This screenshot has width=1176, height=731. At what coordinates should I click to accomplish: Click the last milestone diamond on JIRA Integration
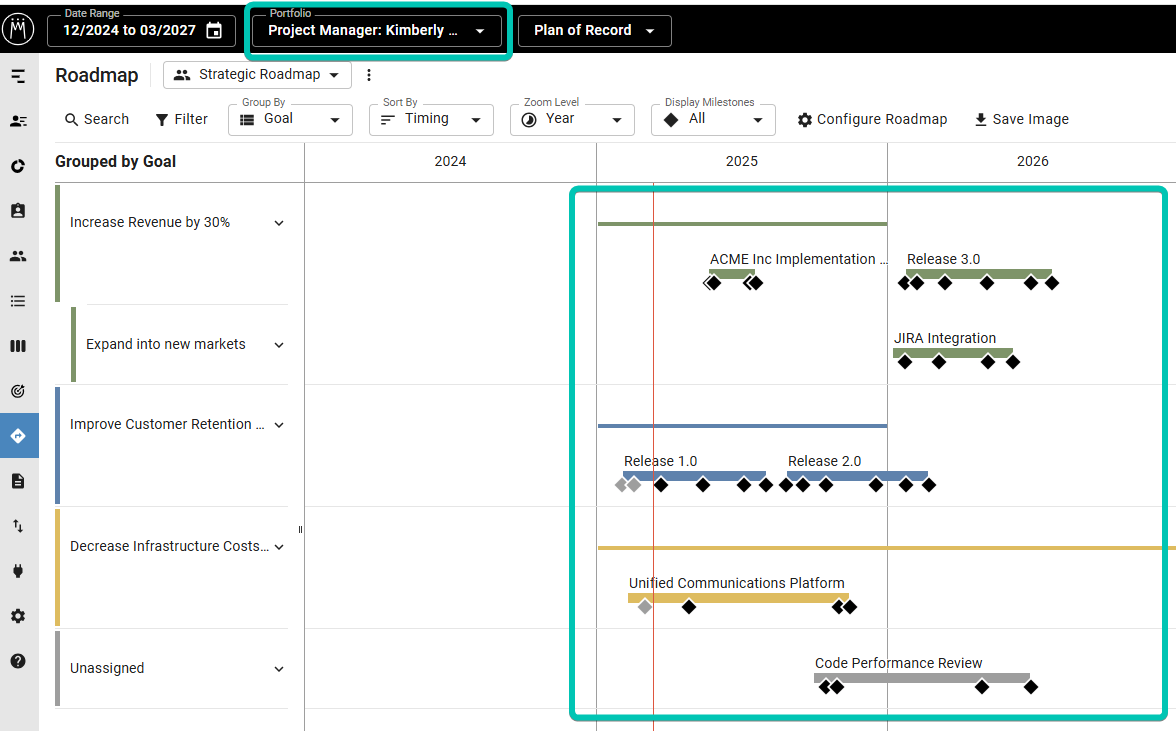[x=1012, y=362]
